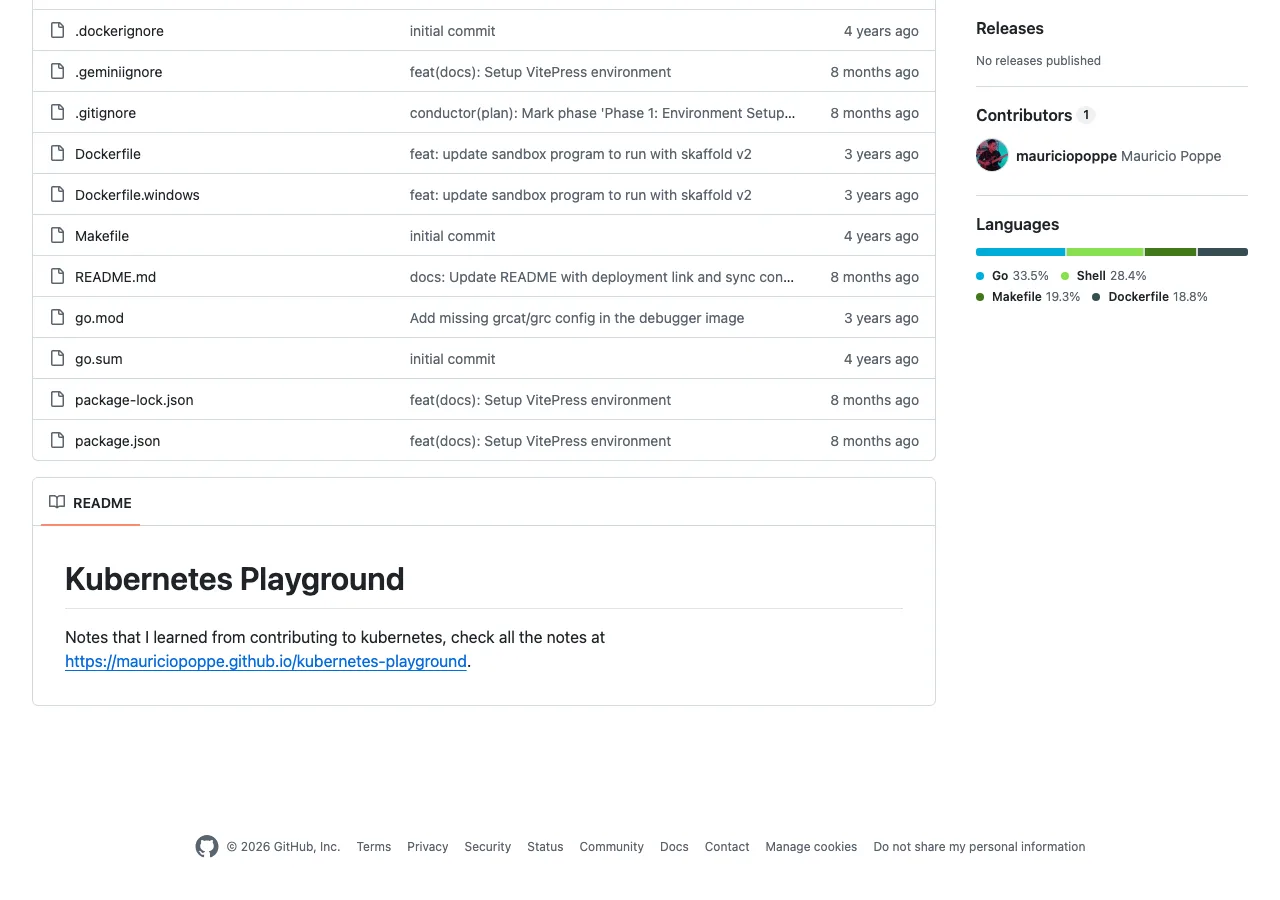Open the Makefile file

point(102,236)
